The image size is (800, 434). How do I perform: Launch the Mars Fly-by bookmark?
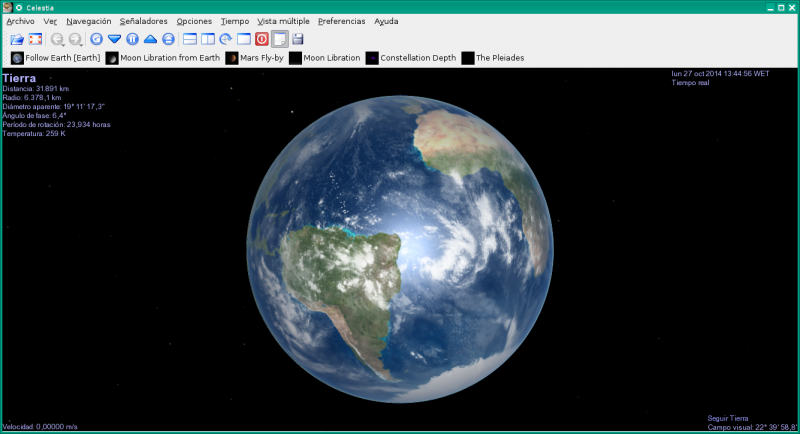click(x=258, y=58)
